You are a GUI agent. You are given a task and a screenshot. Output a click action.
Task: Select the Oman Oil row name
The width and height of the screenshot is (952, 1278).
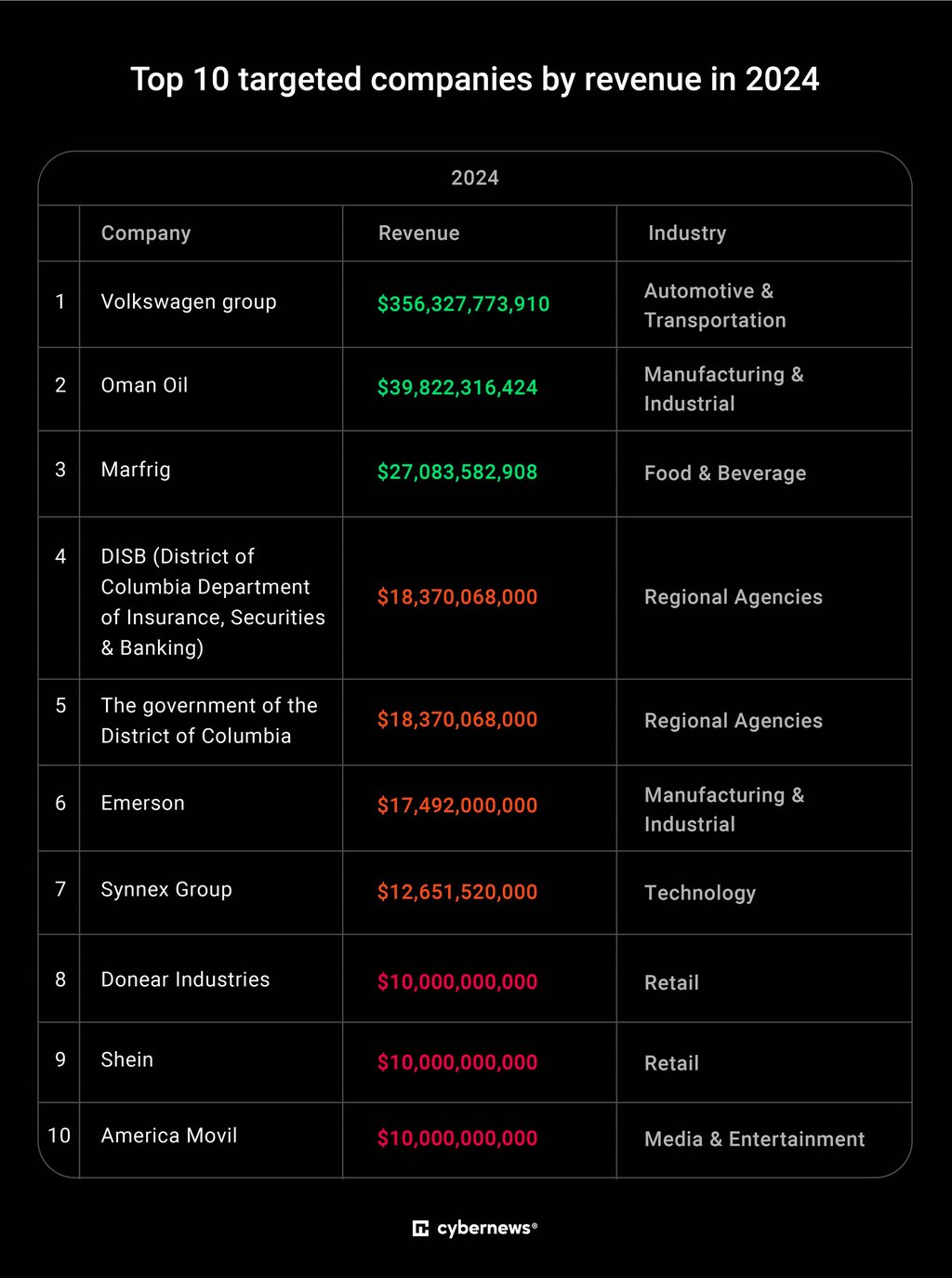pos(144,385)
